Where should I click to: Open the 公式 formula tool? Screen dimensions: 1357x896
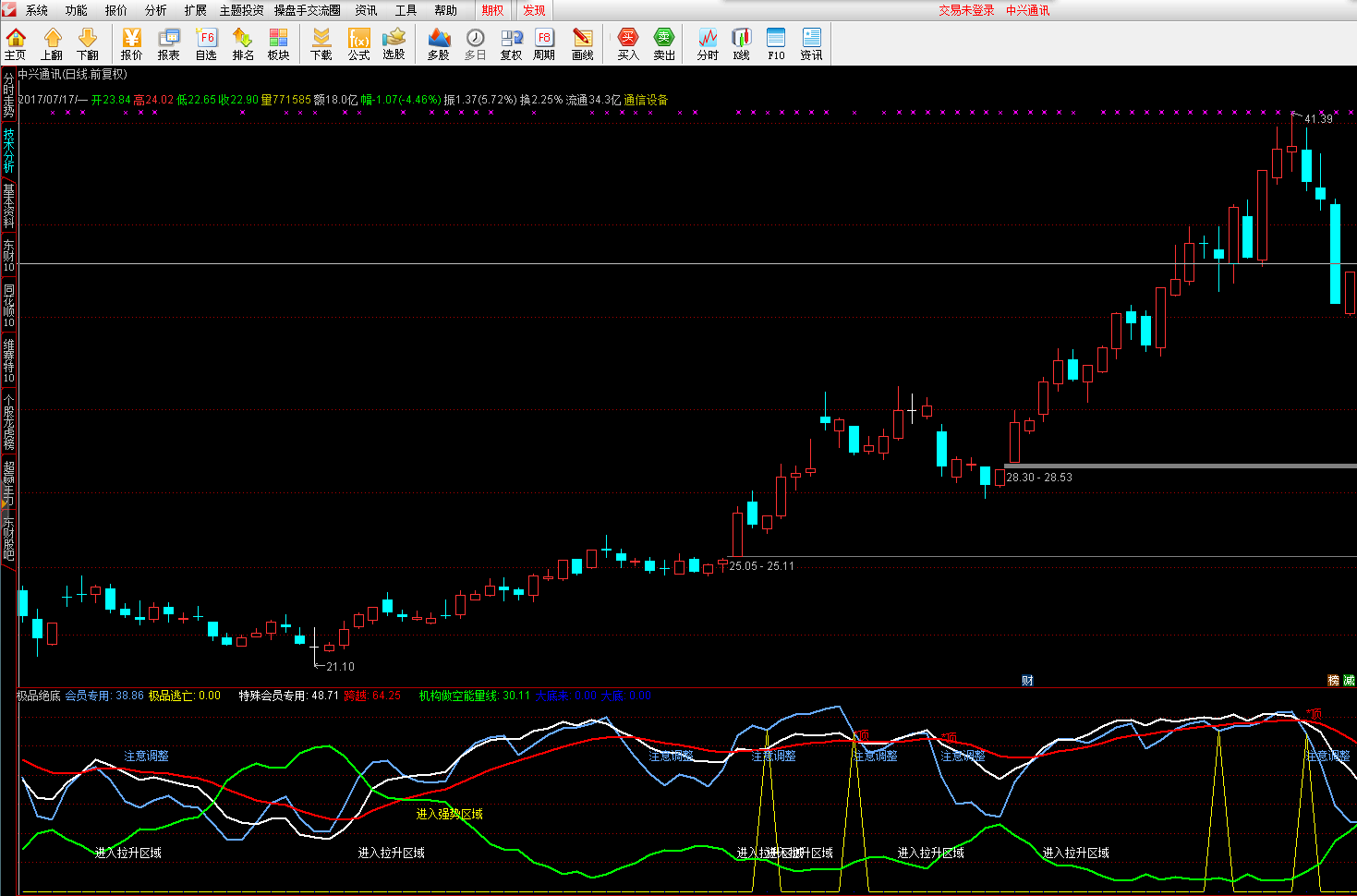[358, 43]
